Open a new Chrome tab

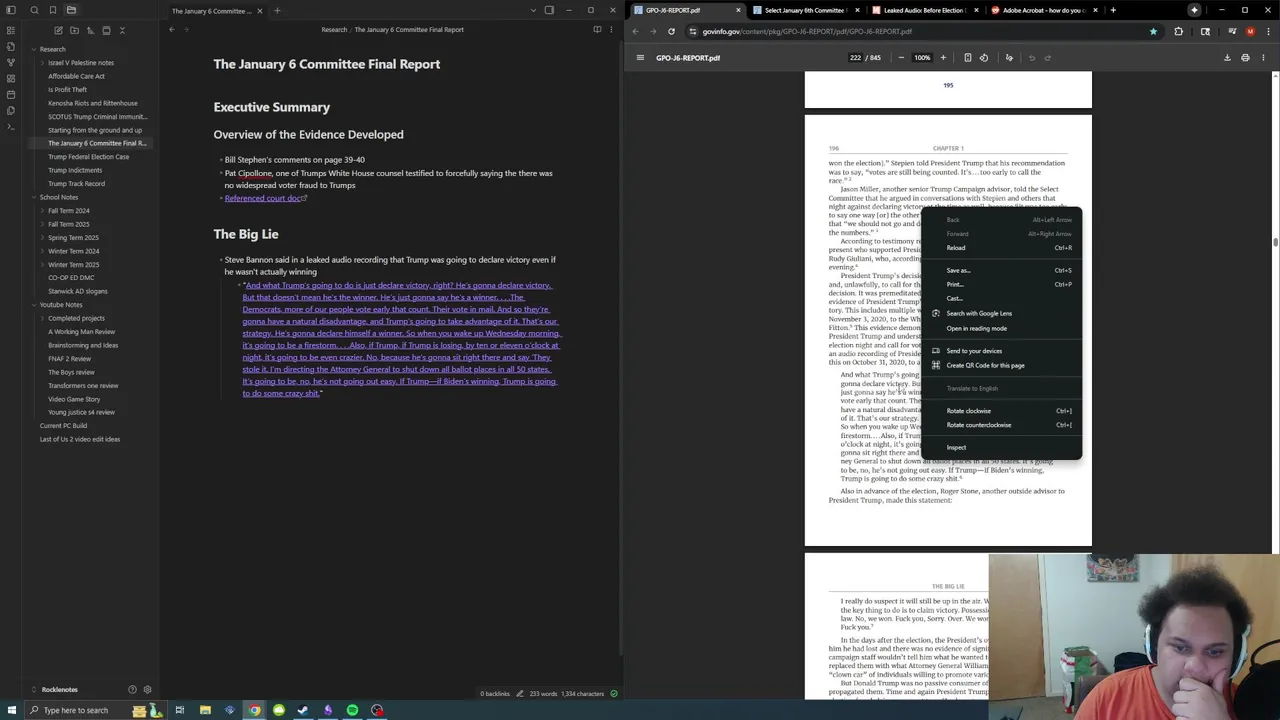(1113, 10)
